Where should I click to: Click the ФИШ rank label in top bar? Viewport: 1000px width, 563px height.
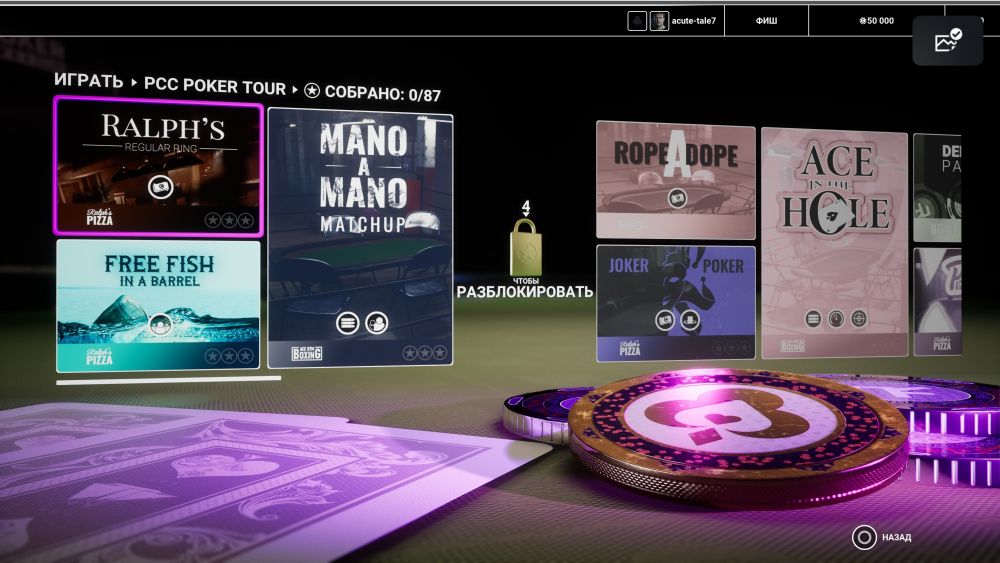pyautogui.click(x=766, y=21)
